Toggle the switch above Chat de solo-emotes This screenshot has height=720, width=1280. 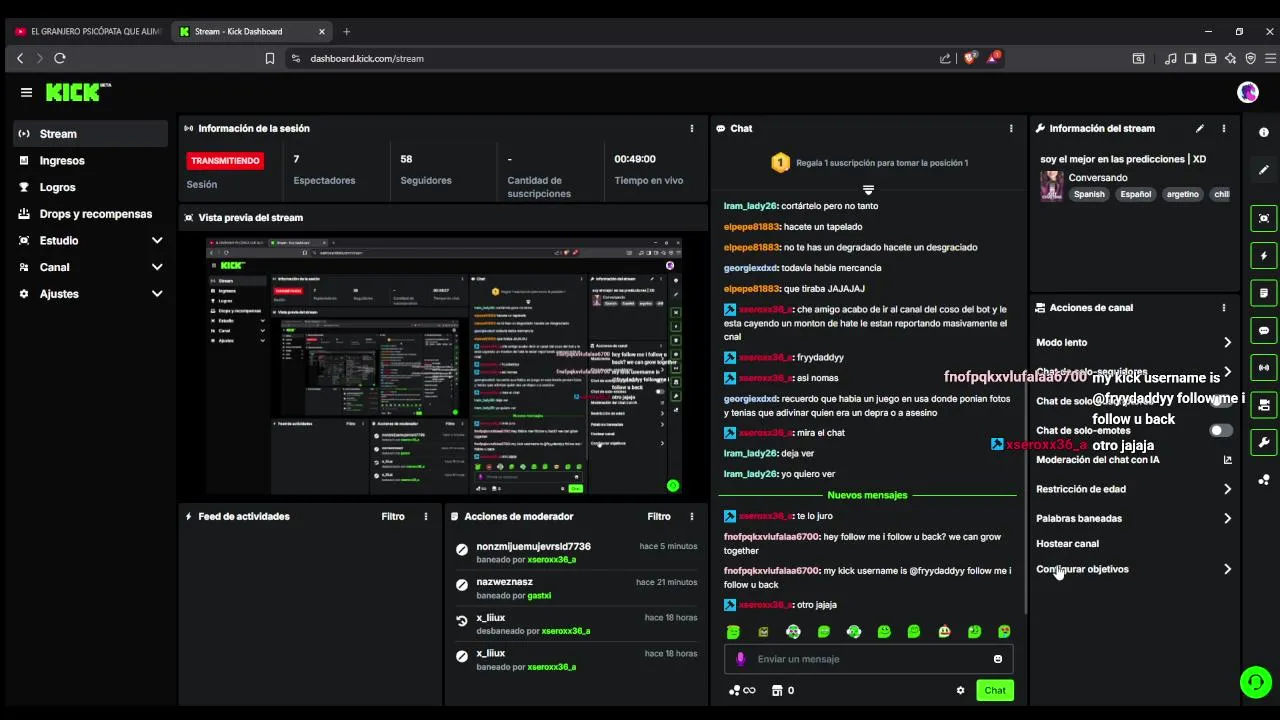click(1221, 401)
